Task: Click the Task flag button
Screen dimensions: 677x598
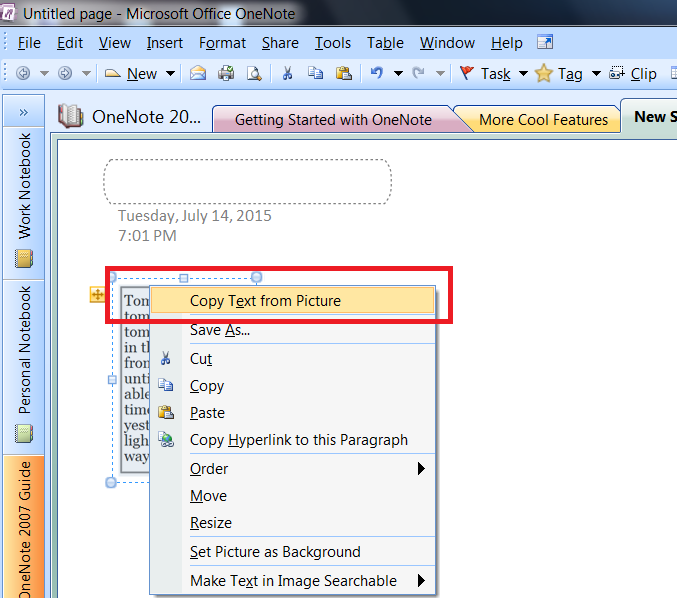Action: (485, 74)
